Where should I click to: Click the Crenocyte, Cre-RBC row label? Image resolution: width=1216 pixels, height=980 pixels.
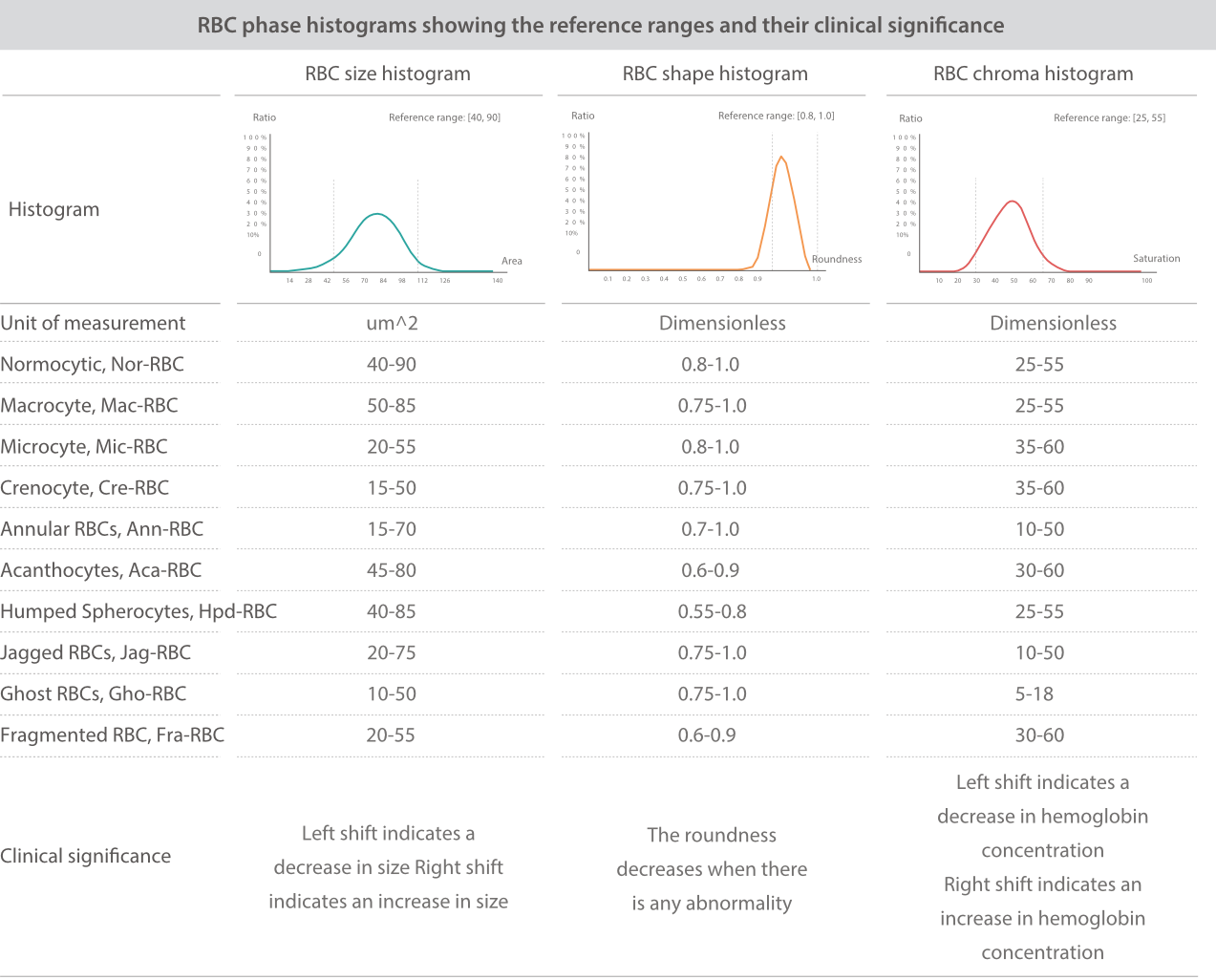pos(85,488)
